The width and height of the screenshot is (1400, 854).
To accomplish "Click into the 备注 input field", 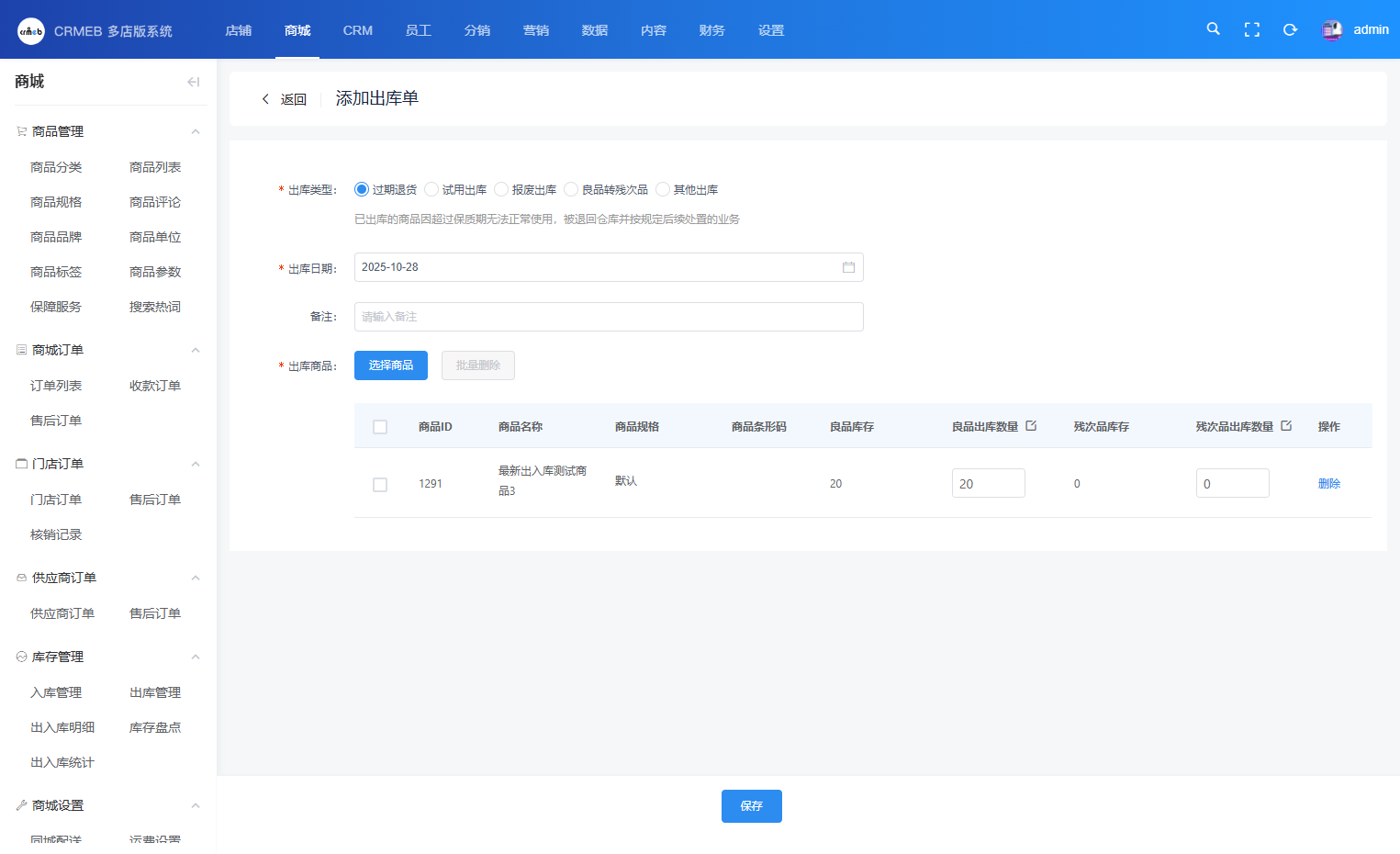I will click(608, 317).
